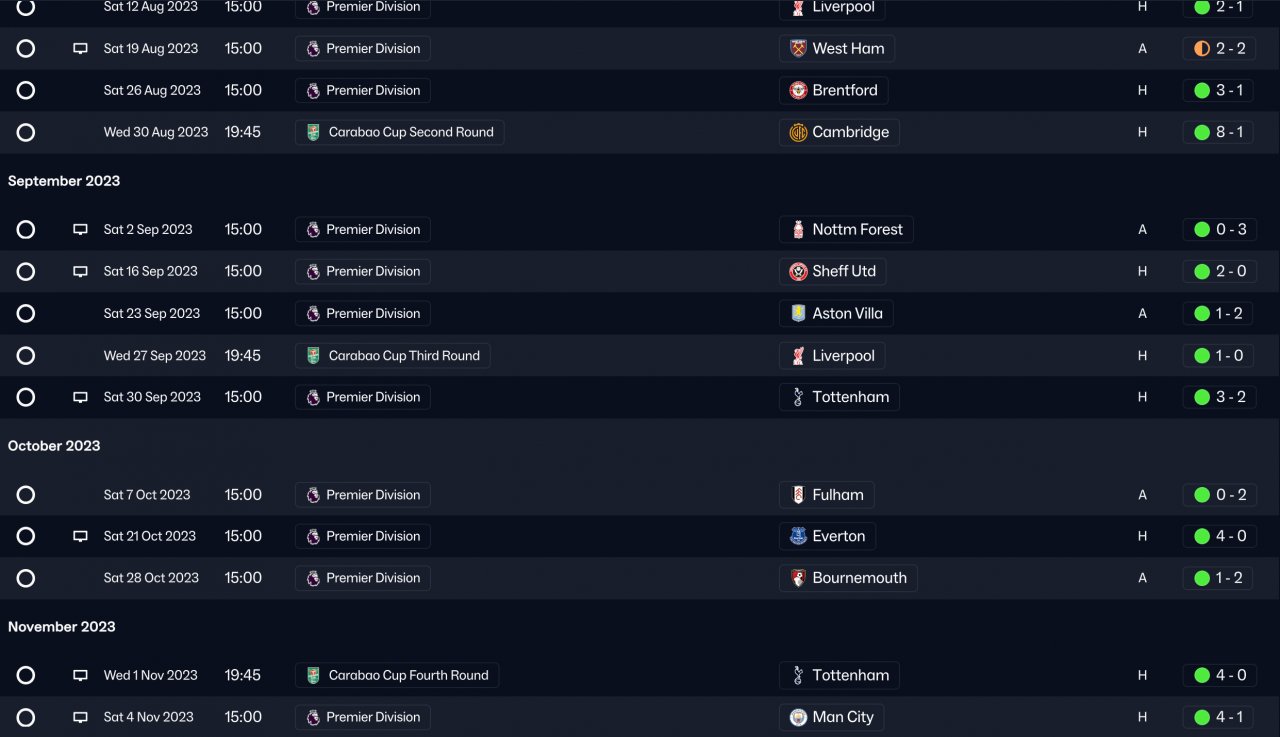Click the Cambridge club crest icon
The width and height of the screenshot is (1280, 737).
798,133
